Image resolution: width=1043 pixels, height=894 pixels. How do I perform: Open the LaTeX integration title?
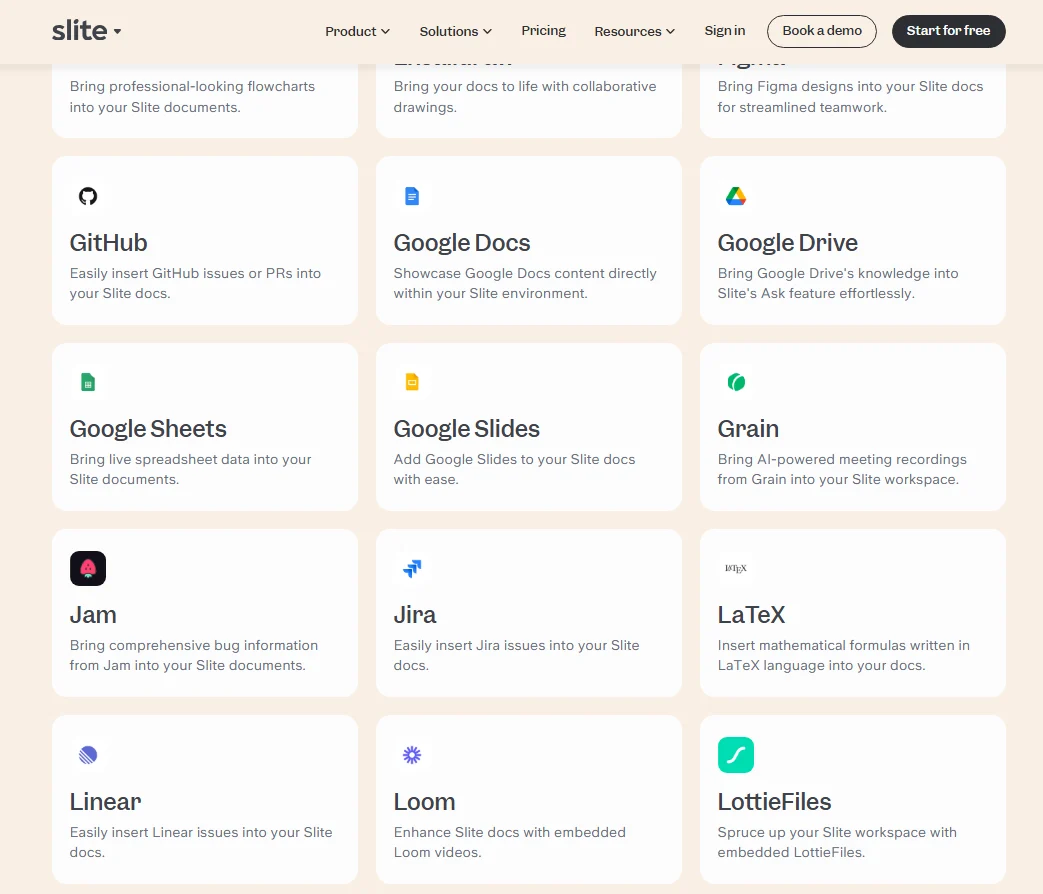[751, 615]
